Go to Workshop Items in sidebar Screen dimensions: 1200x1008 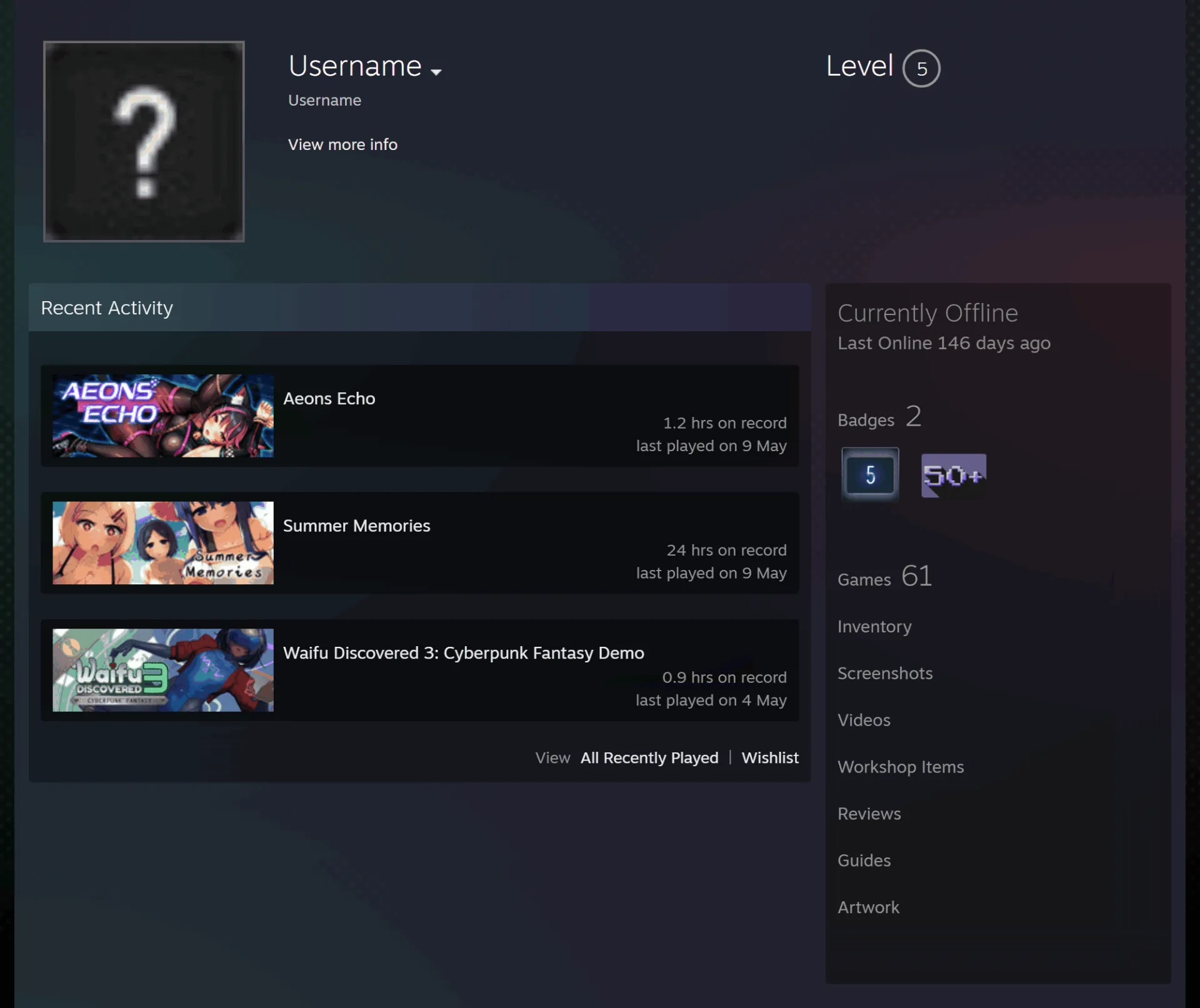pyautogui.click(x=901, y=767)
